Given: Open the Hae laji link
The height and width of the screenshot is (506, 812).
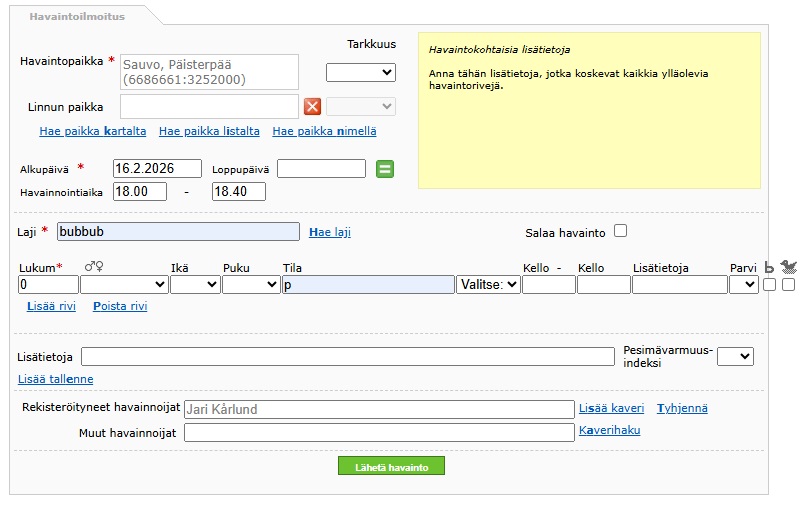Looking at the screenshot, I should pyautogui.click(x=330, y=232).
